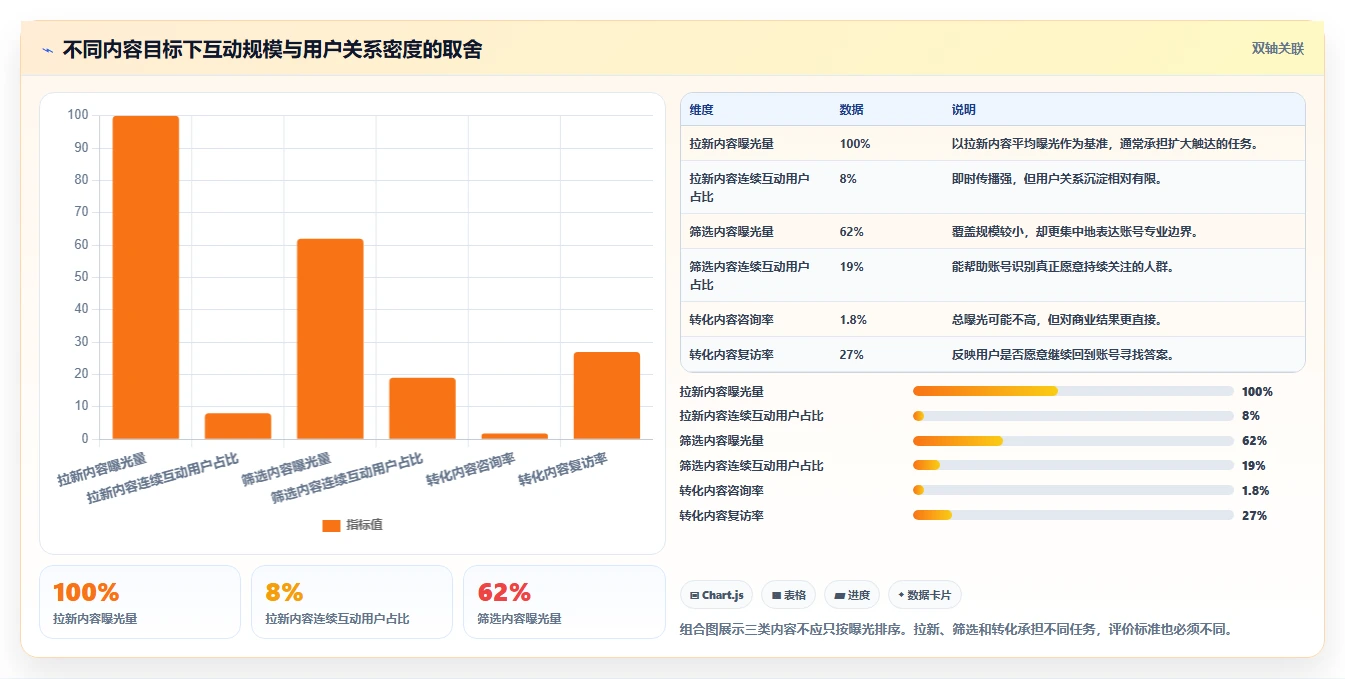Click y-axis tick label 50

tap(81, 277)
